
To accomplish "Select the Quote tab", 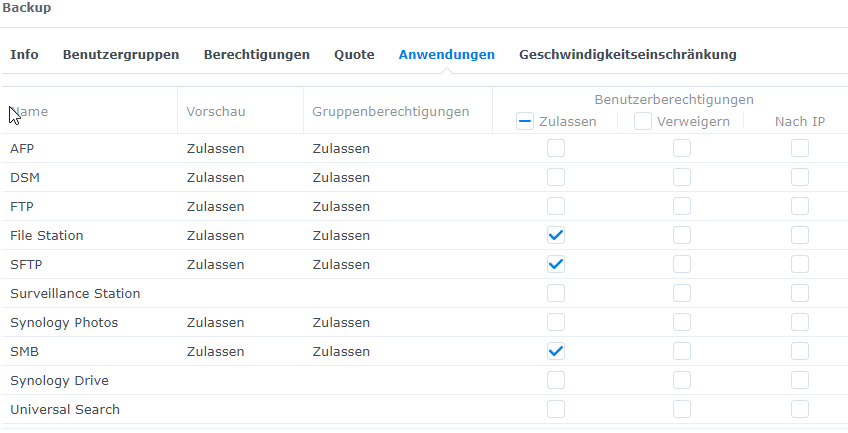I will (x=354, y=54).
